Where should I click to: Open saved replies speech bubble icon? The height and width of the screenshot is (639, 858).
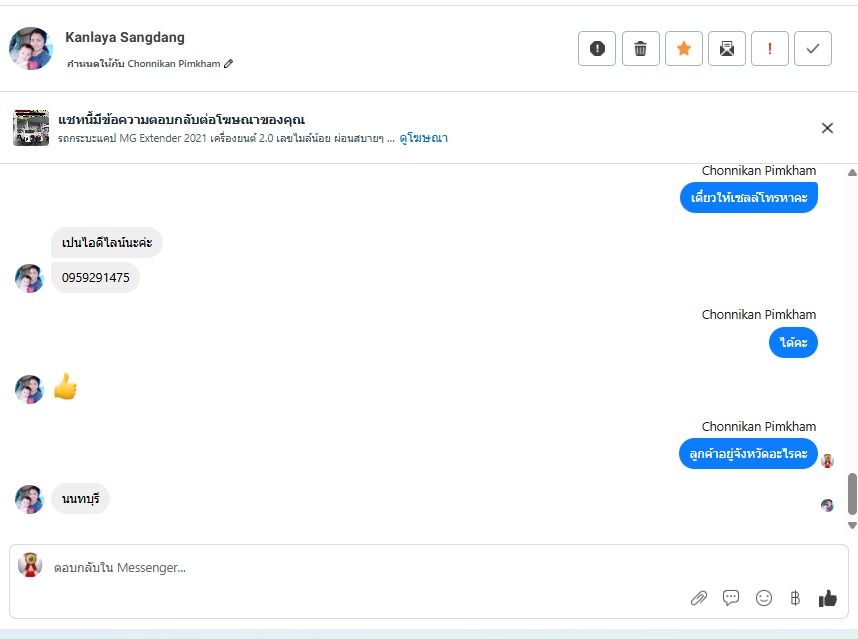(731, 598)
